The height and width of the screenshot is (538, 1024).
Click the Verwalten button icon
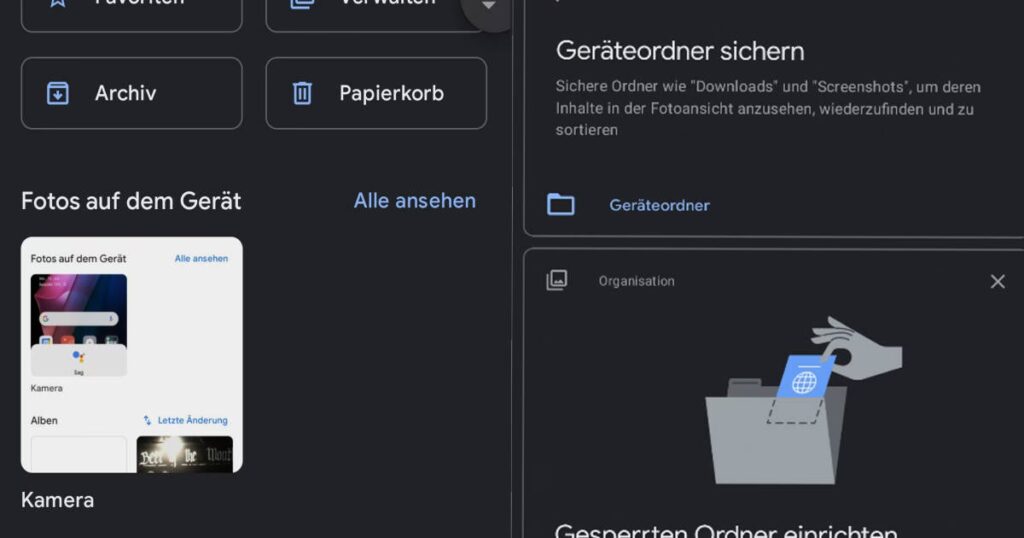[302, 3]
